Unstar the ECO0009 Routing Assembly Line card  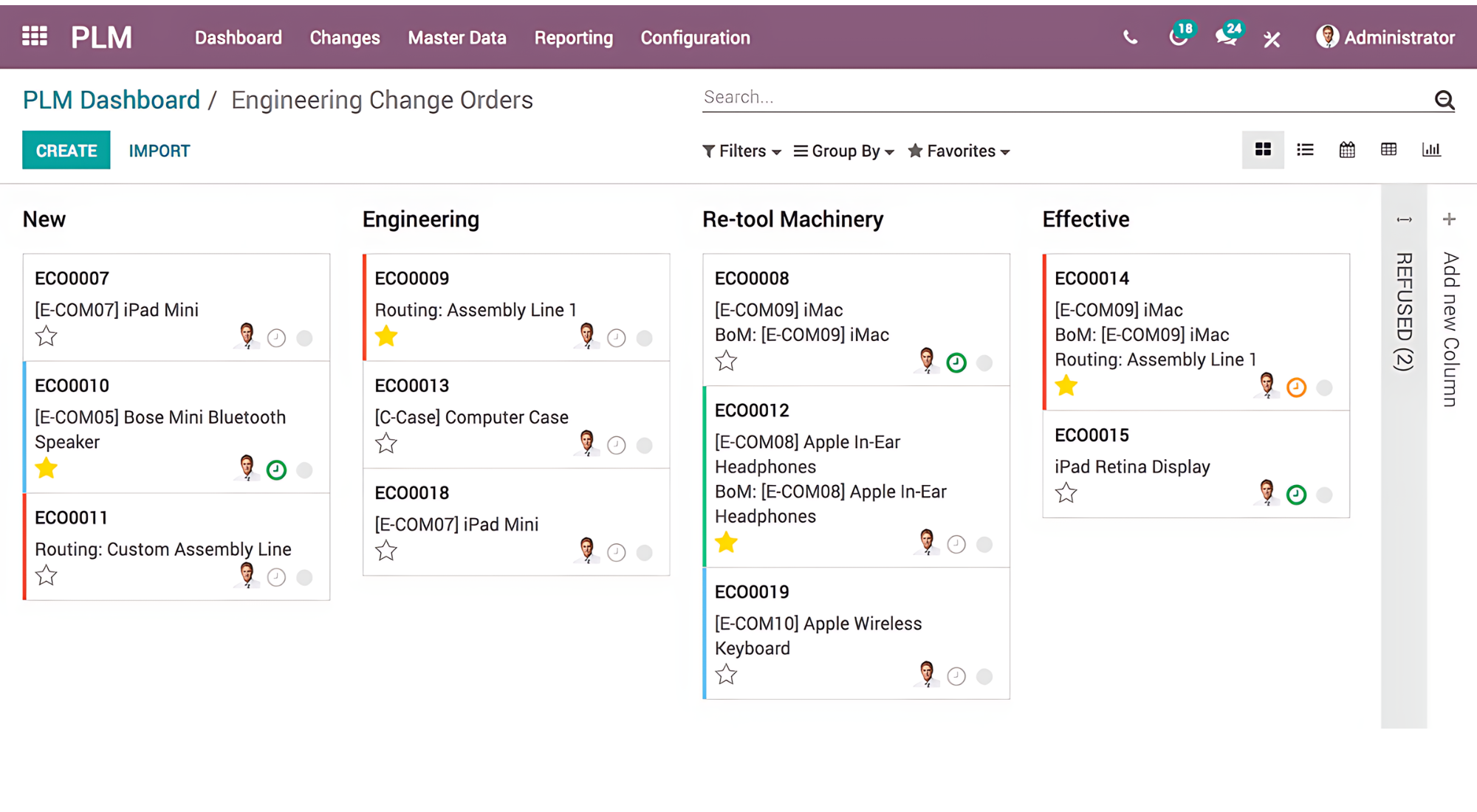point(386,337)
